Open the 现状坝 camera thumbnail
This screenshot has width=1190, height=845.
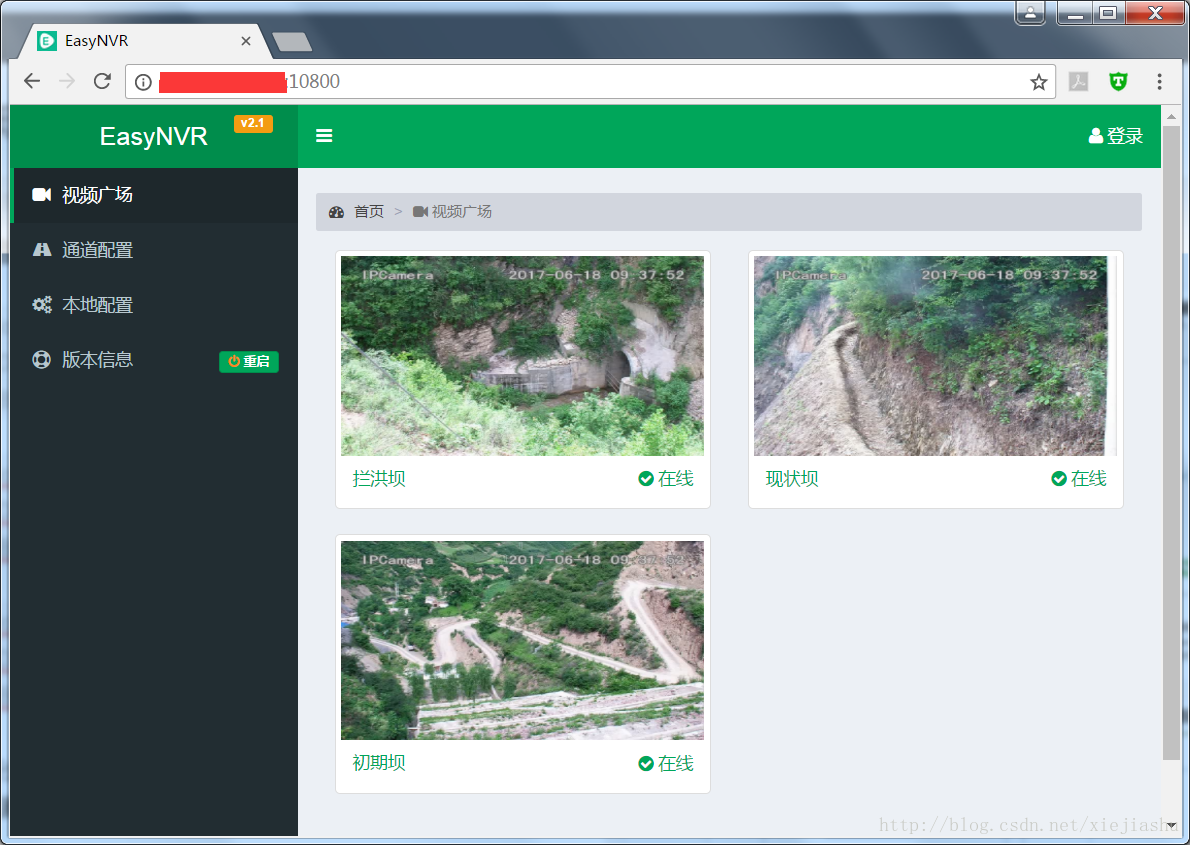935,356
